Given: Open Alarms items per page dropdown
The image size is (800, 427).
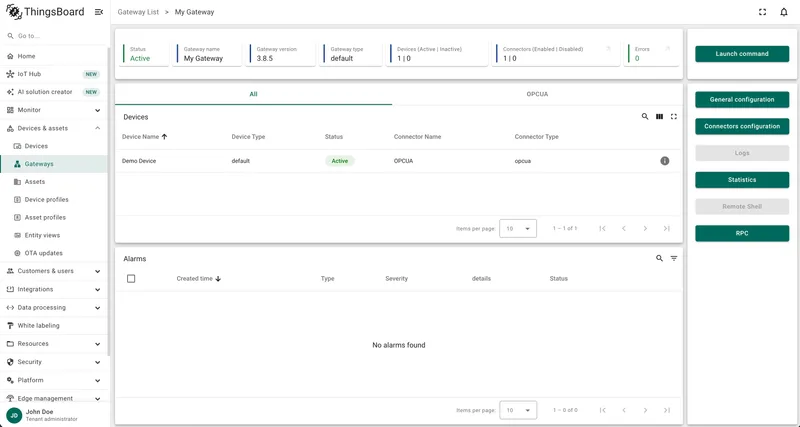Looking at the screenshot, I should tap(518, 410).
